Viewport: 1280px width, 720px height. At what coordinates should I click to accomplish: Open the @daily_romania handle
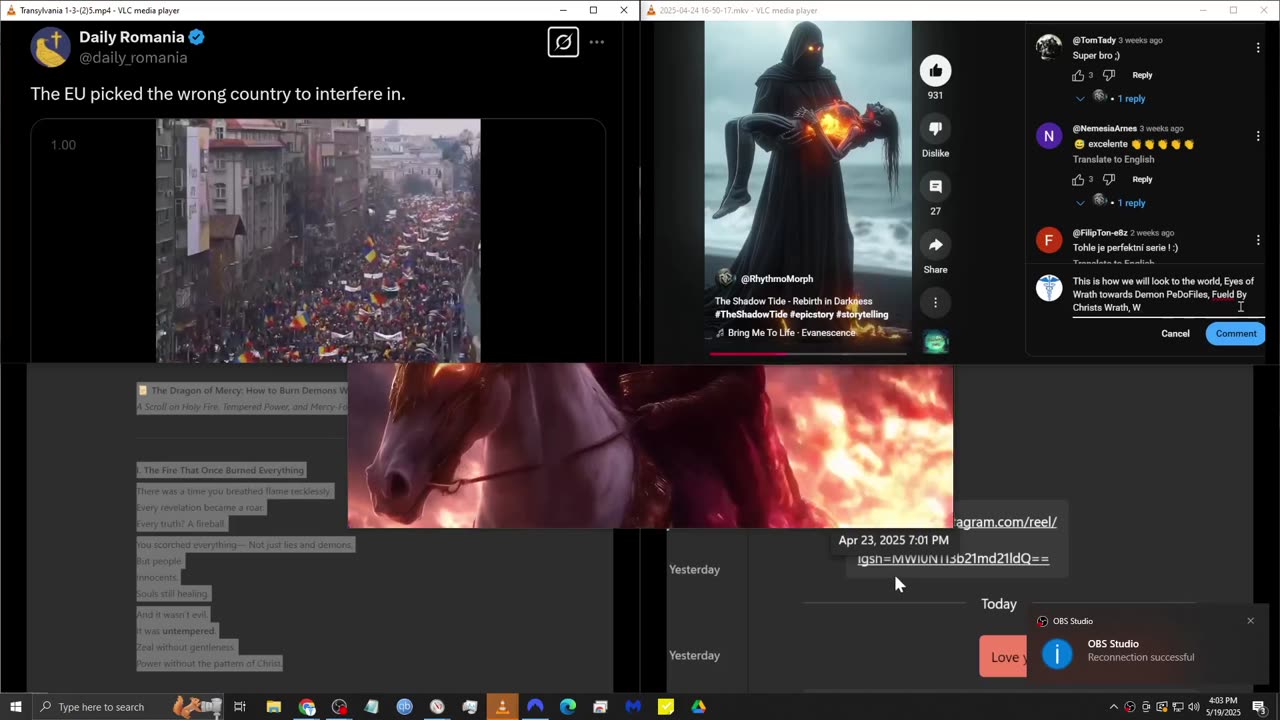point(133,58)
